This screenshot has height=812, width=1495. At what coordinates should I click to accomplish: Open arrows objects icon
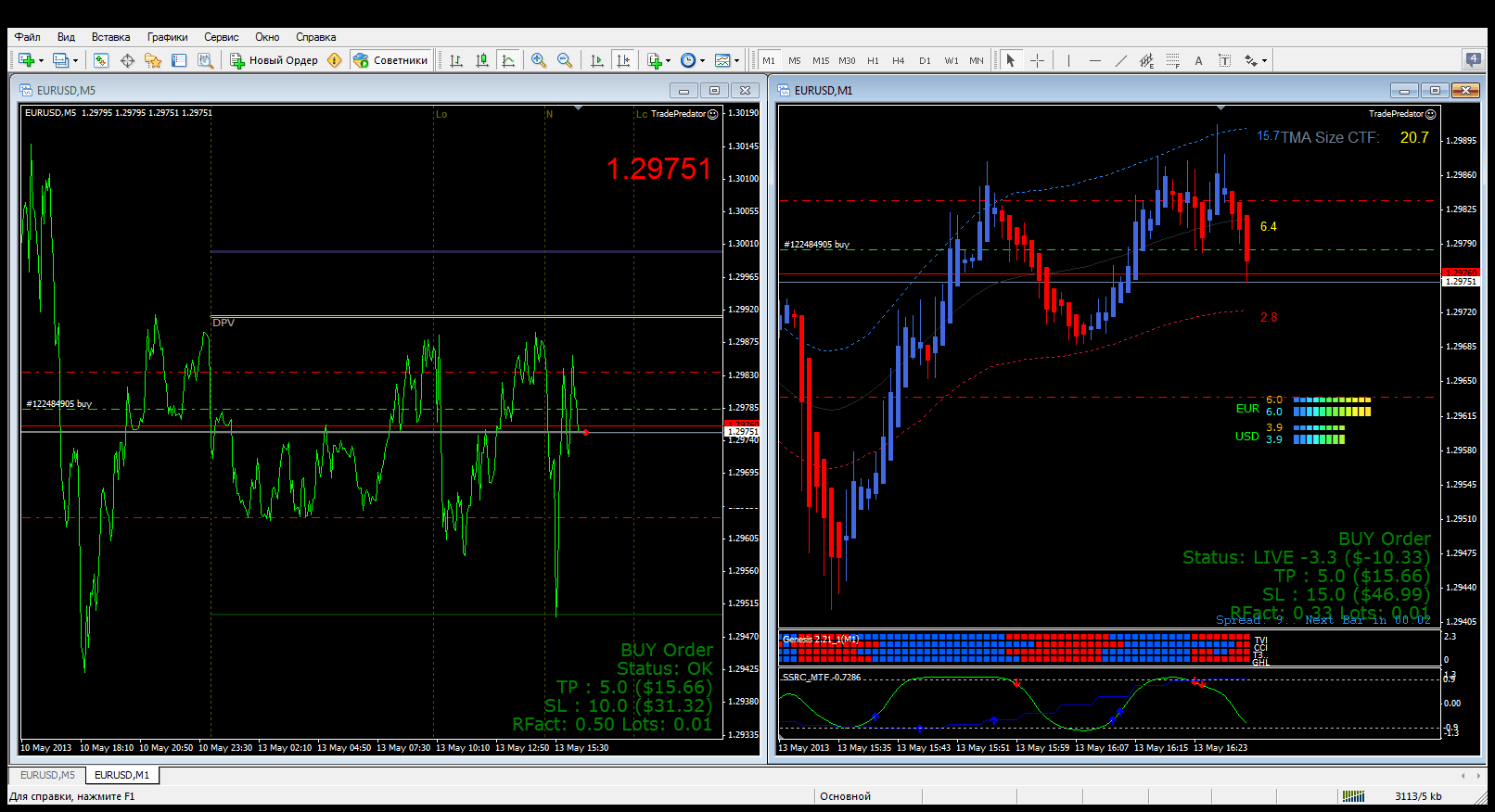pyautogui.click(x=1251, y=60)
